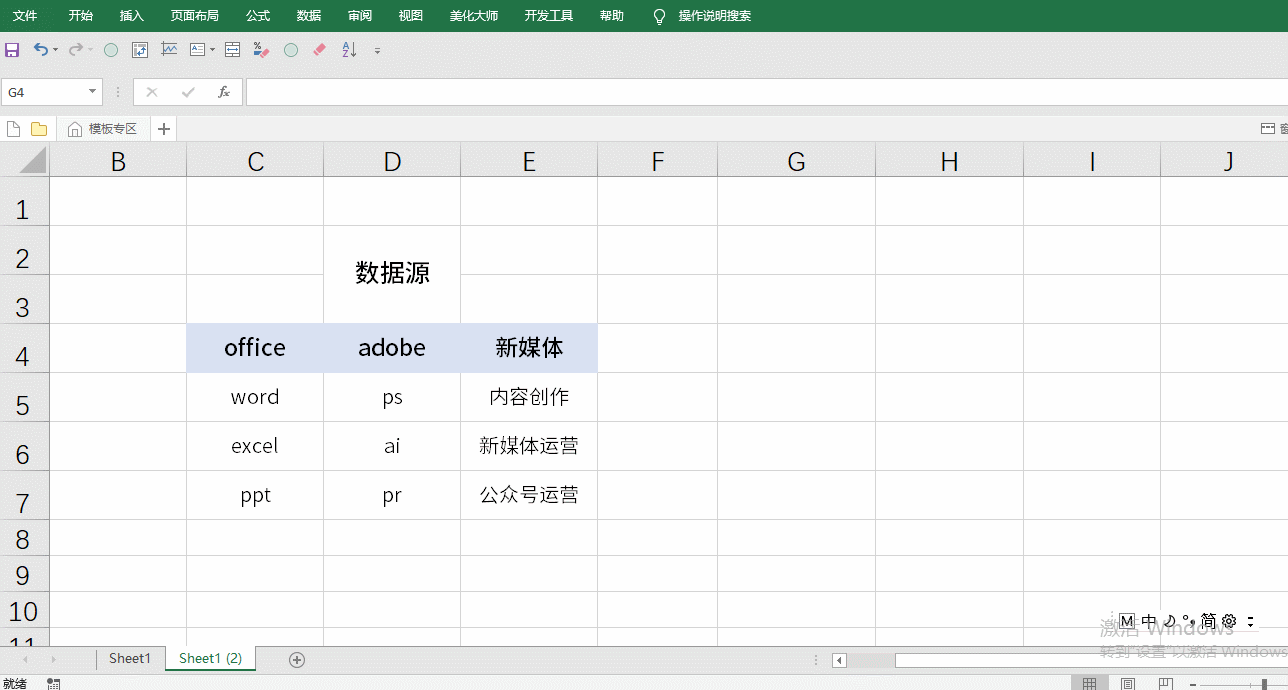Click the Undo icon
Screen dimensions: 1288x690
(39, 49)
